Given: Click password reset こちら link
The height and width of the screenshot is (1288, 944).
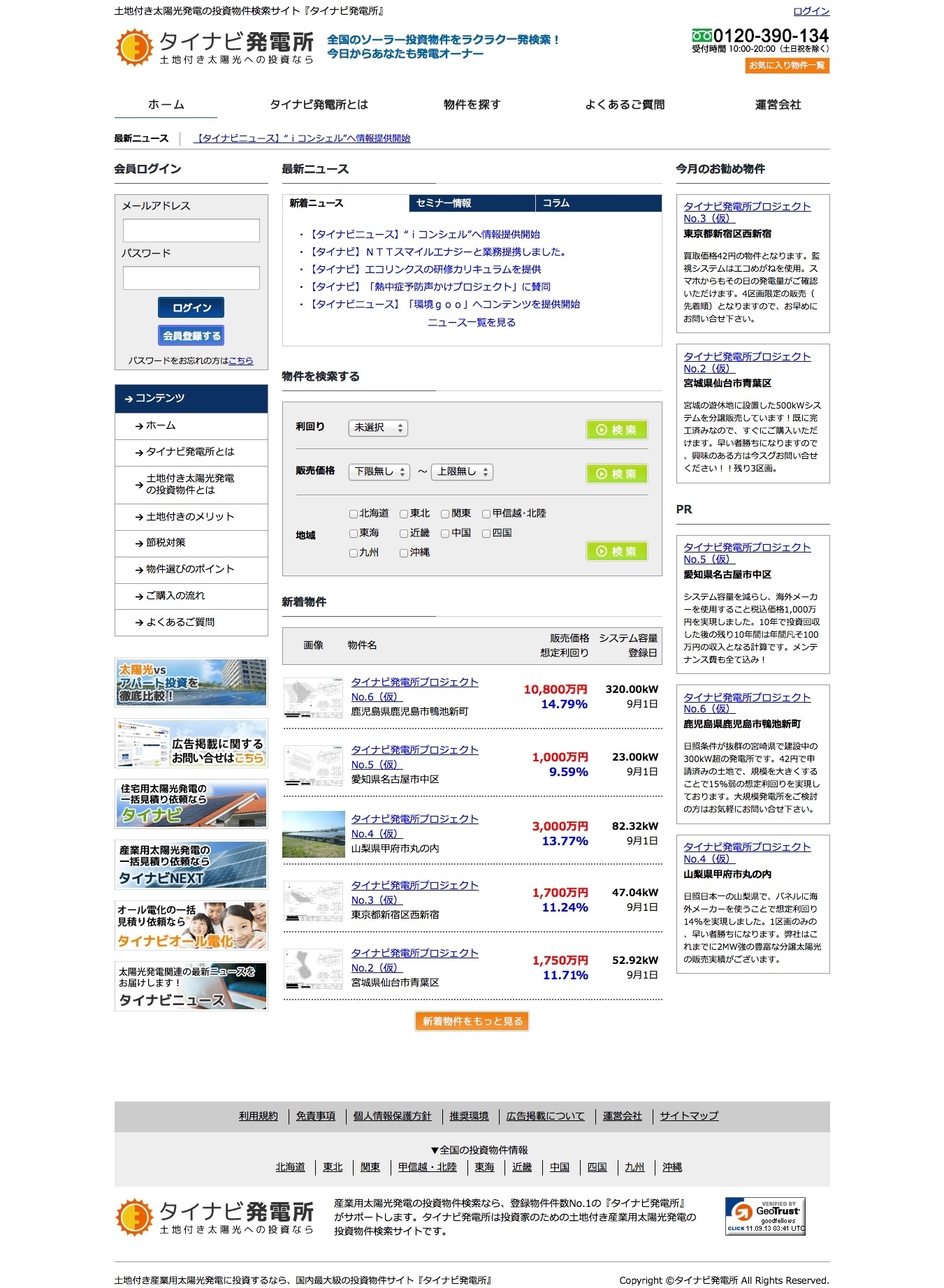Looking at the screenshot, I should (241, 360).
